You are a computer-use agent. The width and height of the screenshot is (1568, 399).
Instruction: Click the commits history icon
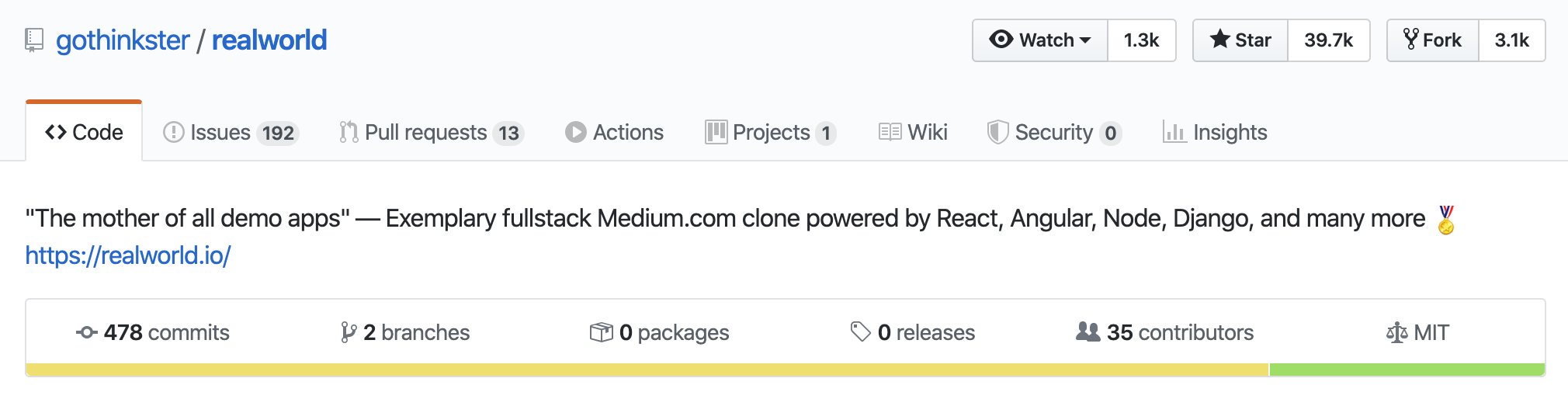86,332
